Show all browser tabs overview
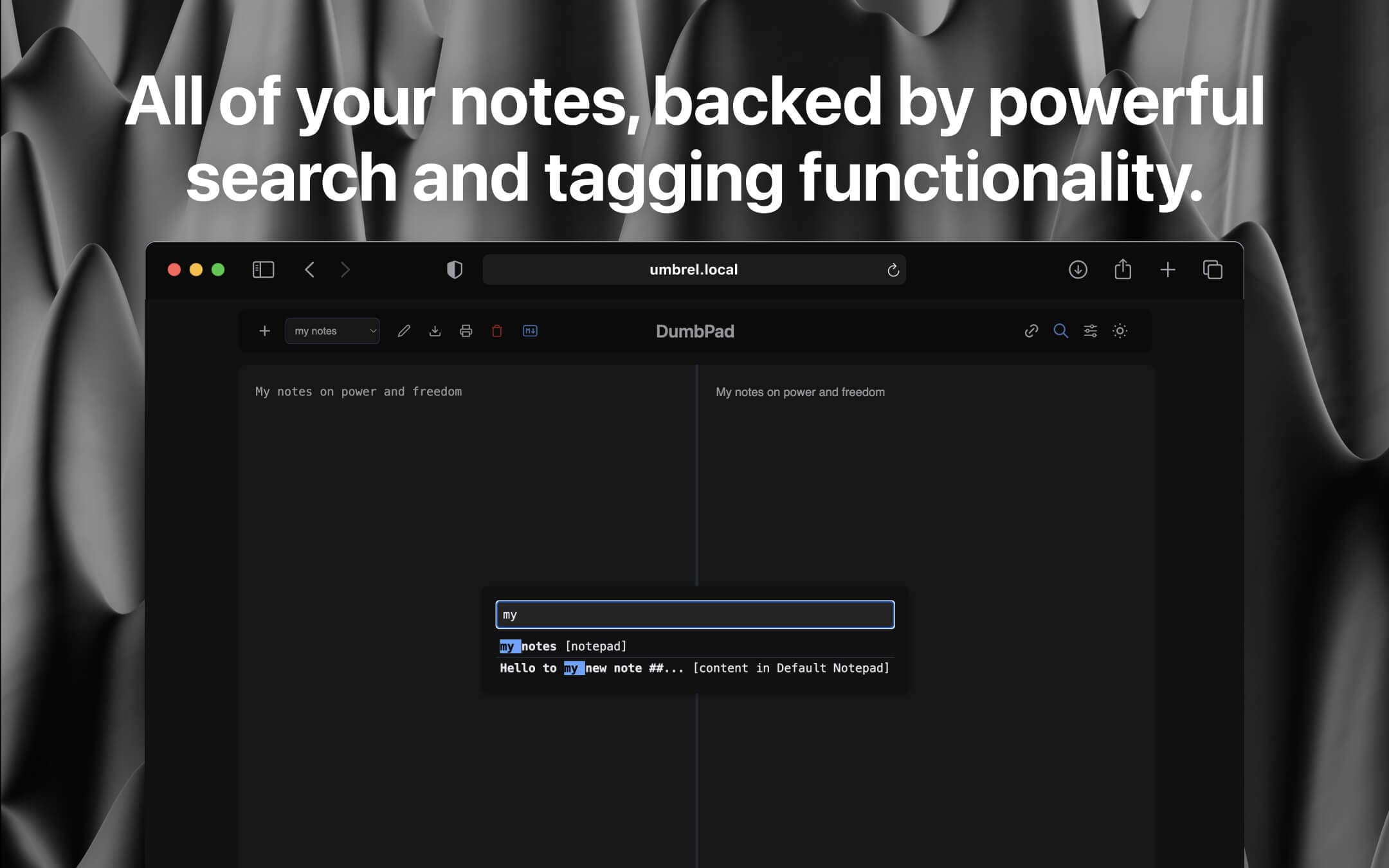 1214,269
